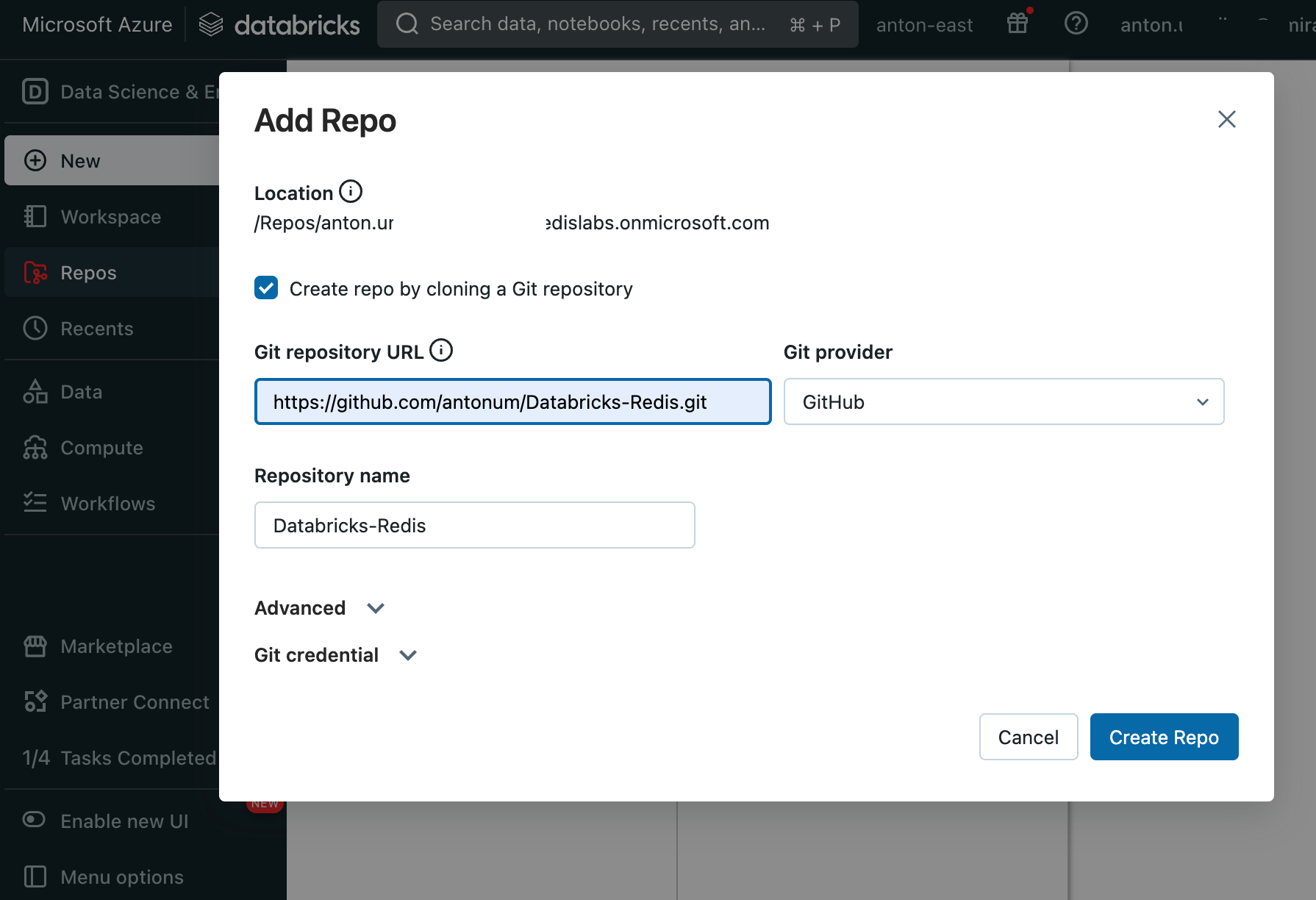Open the Git provider dropdown

1004,401
